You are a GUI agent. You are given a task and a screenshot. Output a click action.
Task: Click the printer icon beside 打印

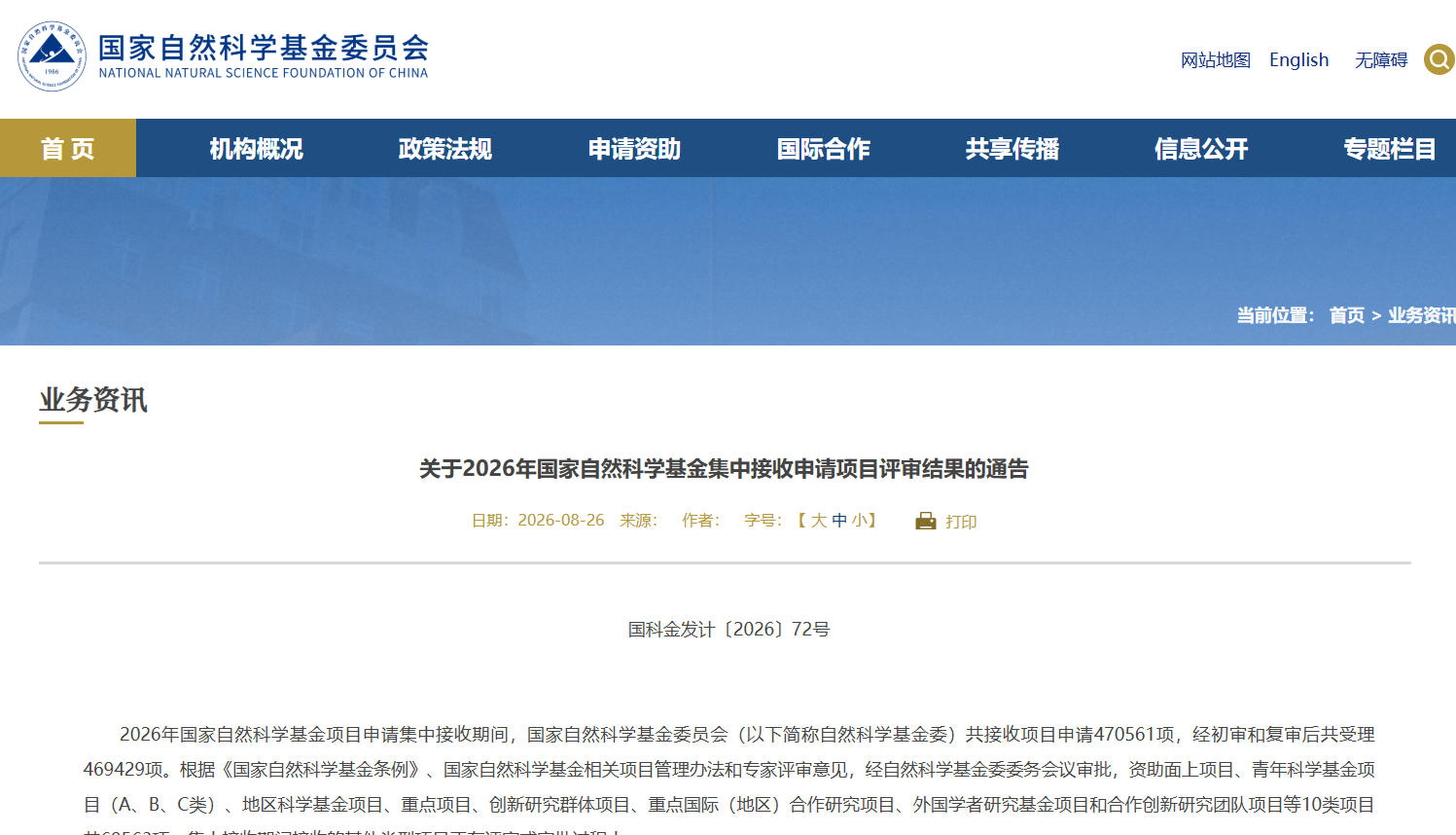[926, 521]
